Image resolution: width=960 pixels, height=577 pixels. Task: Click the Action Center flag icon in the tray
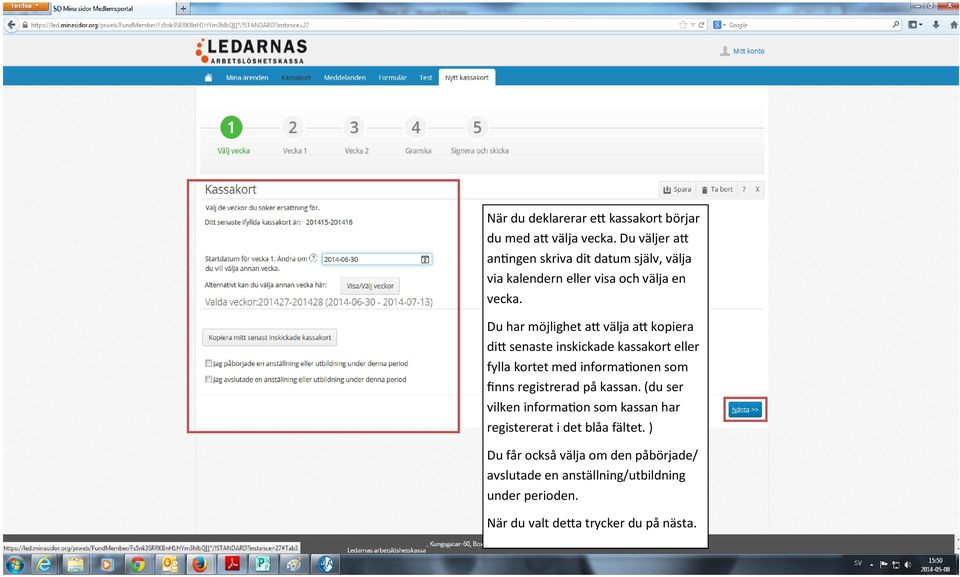point(883,564)
